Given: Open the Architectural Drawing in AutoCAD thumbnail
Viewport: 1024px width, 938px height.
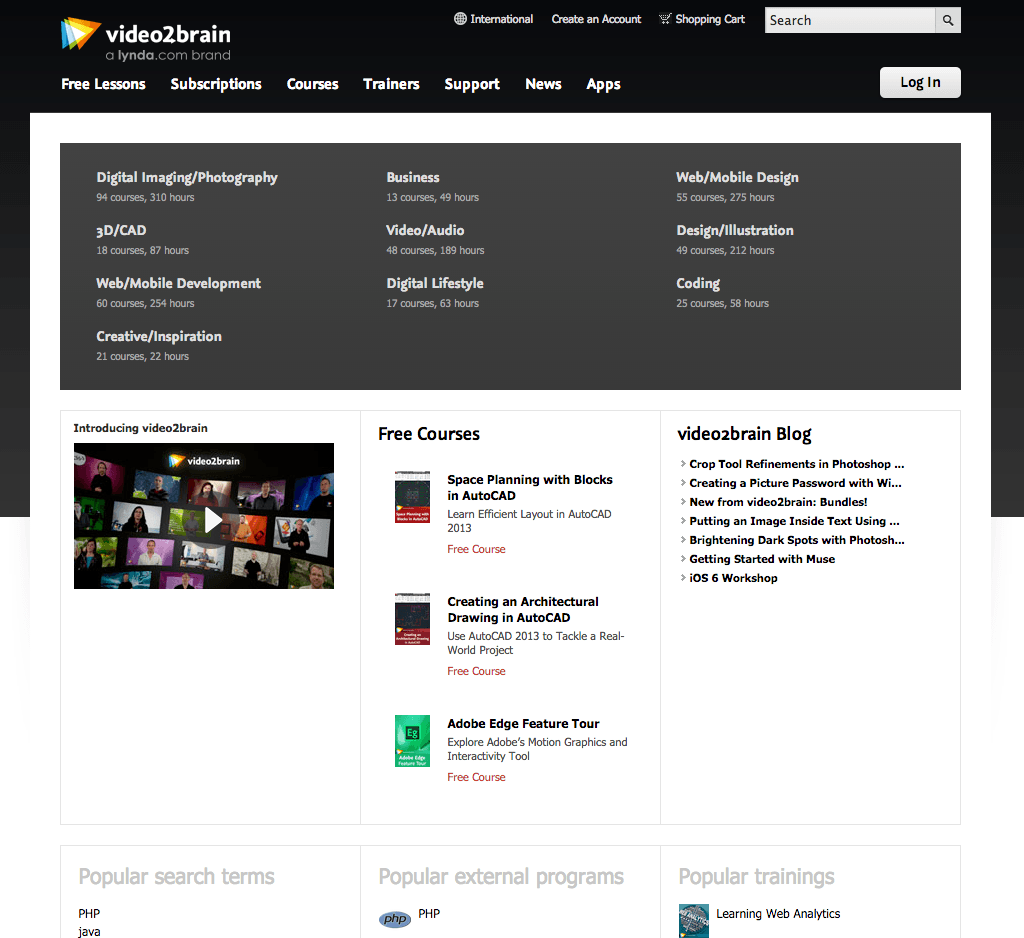Looking at the screenshot, I should 412,619.
